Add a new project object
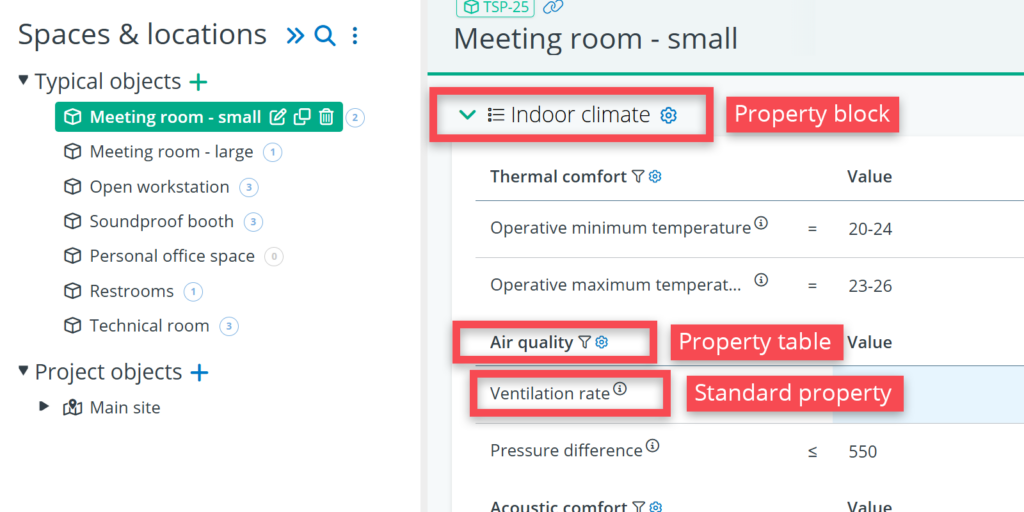 (199, 372)
